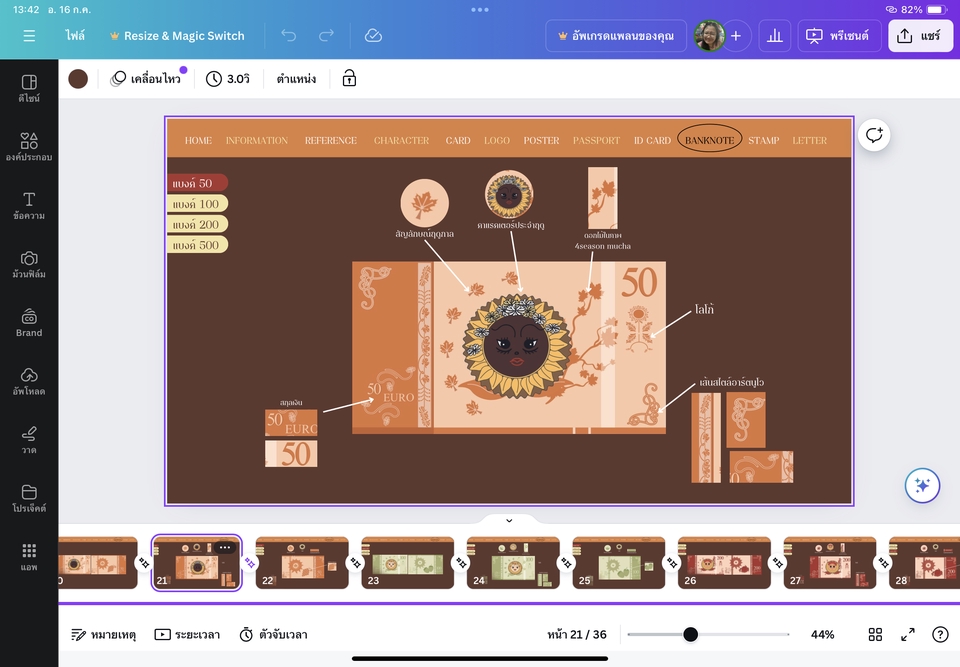Change the 3.0วิ page duration

(x=228, y=79)
